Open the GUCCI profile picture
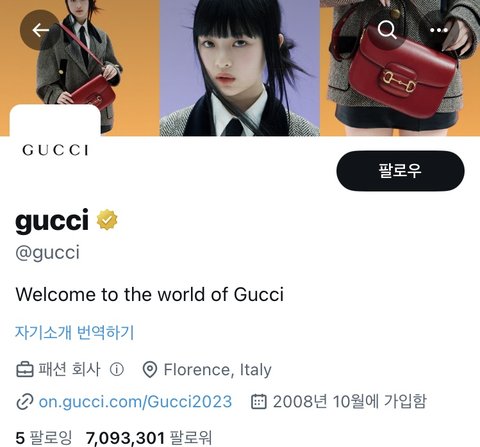Image resolution: width=480 pixels, height=447 pixels. (x=55, y=150)
